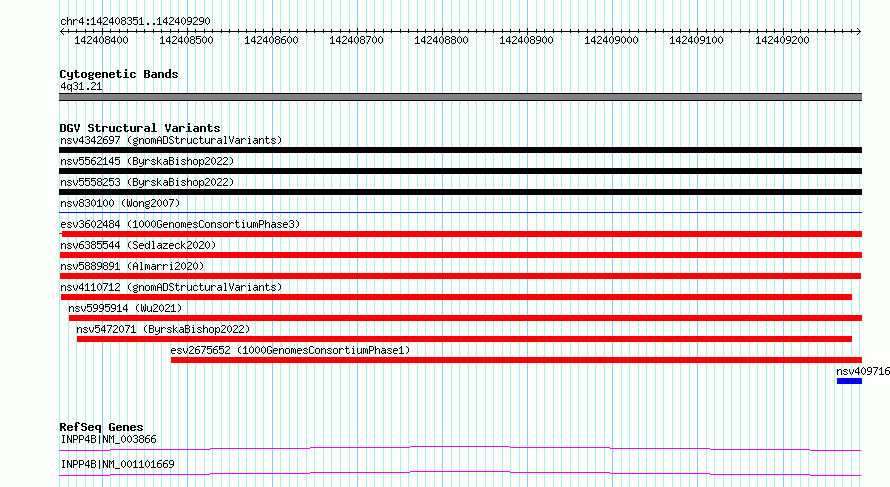Image resolution: width=890 pixels, height=487 pixels.
Task: Open variant nsv5472071 ByrskaBishop2022 label
Action: [x=163, y=329]
